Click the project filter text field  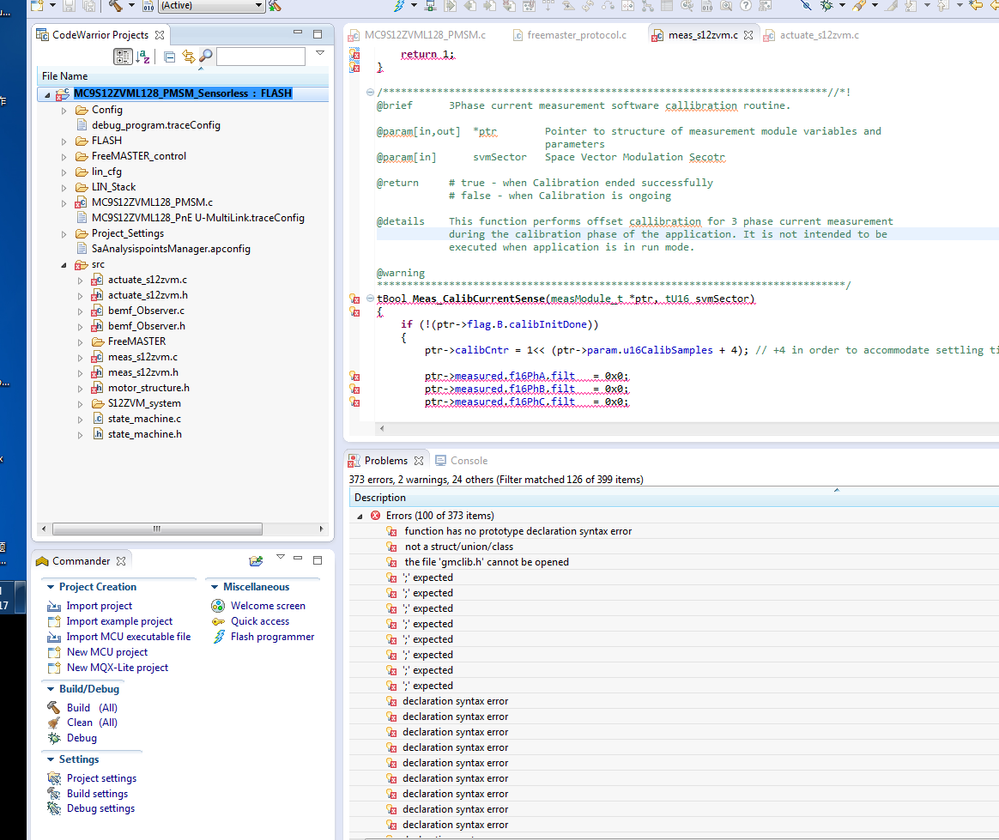[259, 57]
